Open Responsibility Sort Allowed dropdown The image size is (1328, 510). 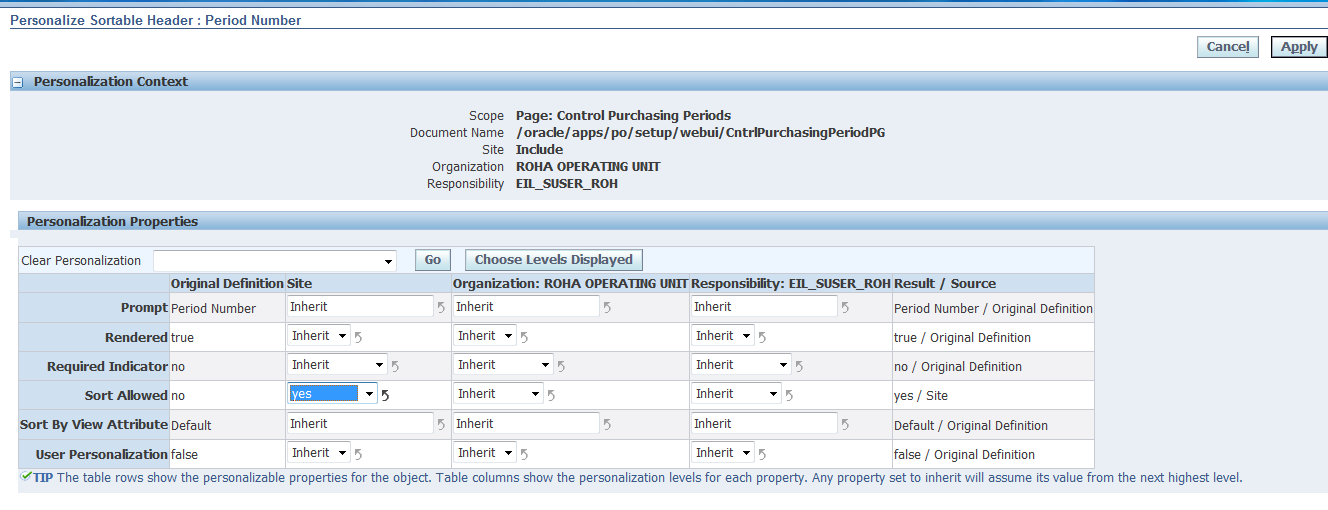(736, 394)
